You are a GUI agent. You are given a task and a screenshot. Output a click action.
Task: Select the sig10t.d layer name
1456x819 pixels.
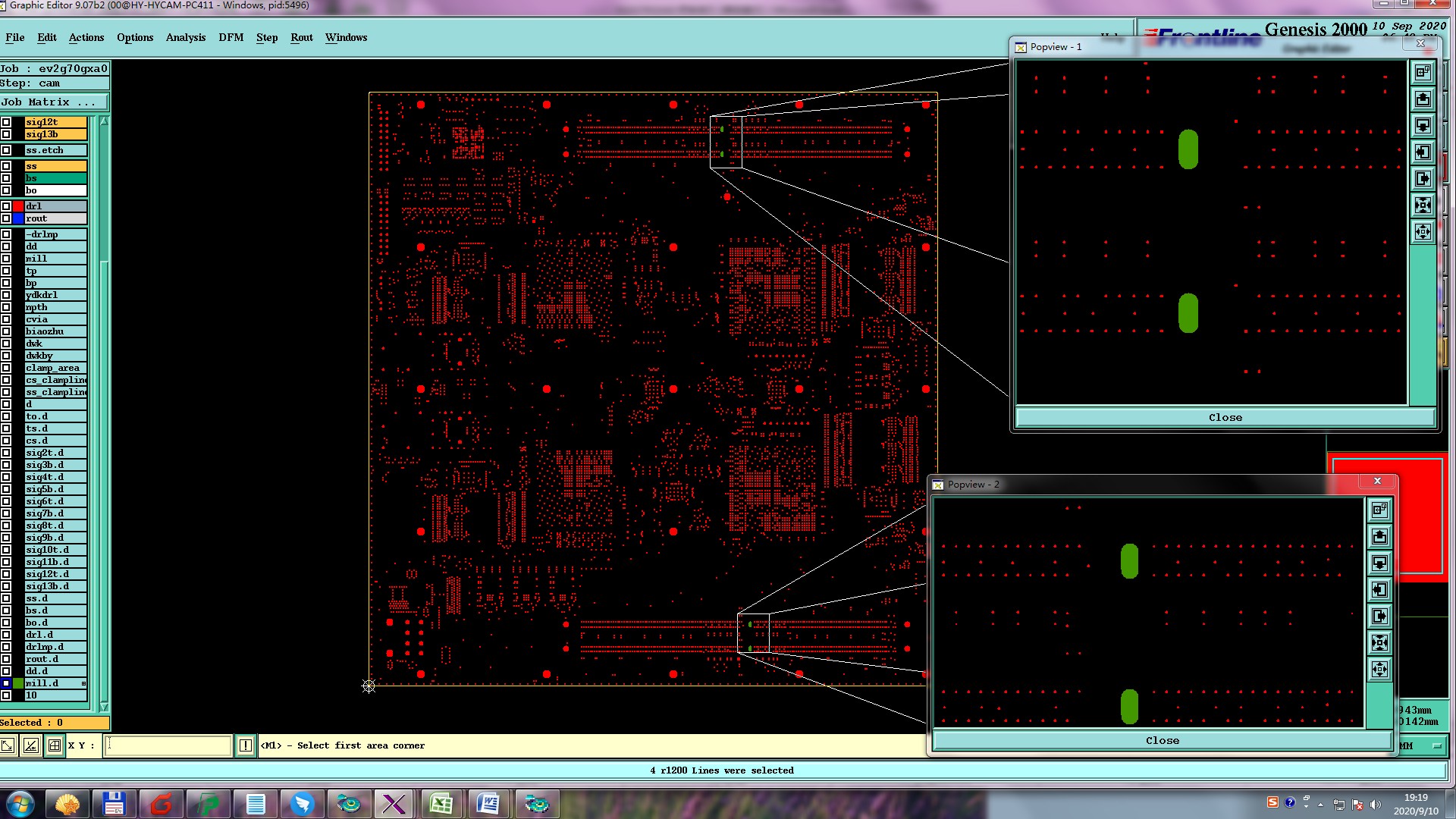(55, 550)
